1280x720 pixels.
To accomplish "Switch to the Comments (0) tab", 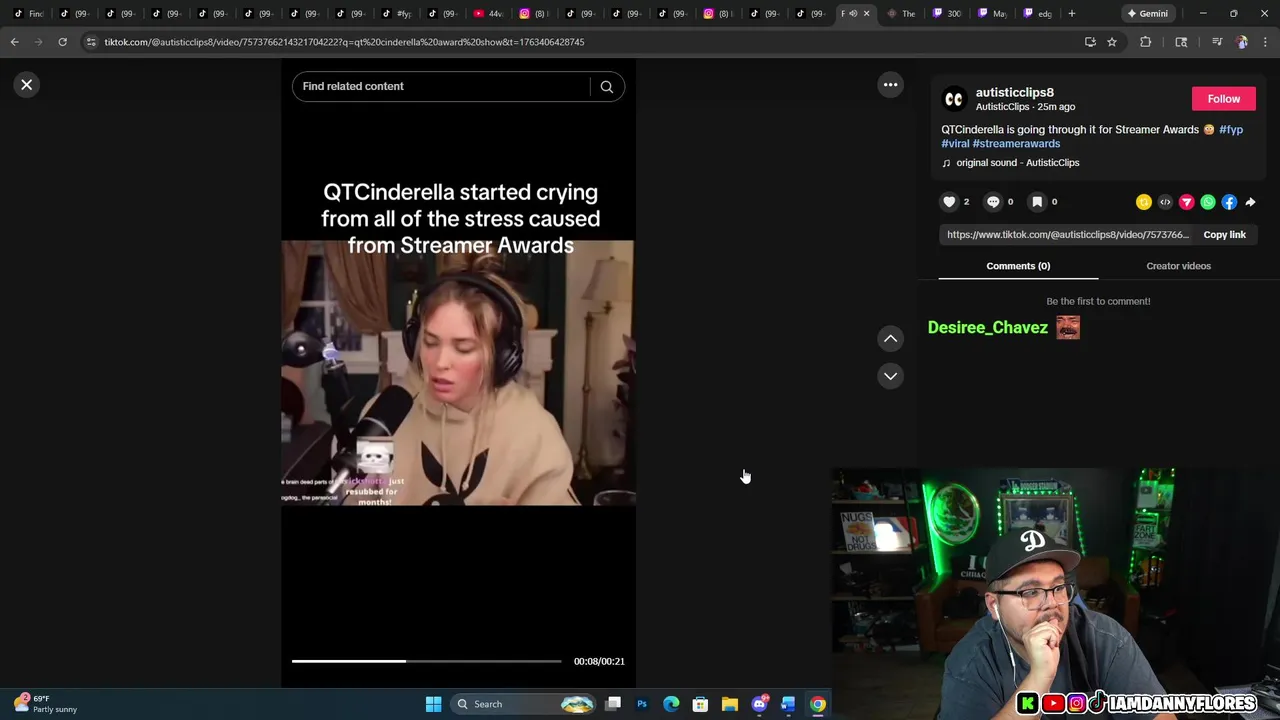I will coord(1018,266).
